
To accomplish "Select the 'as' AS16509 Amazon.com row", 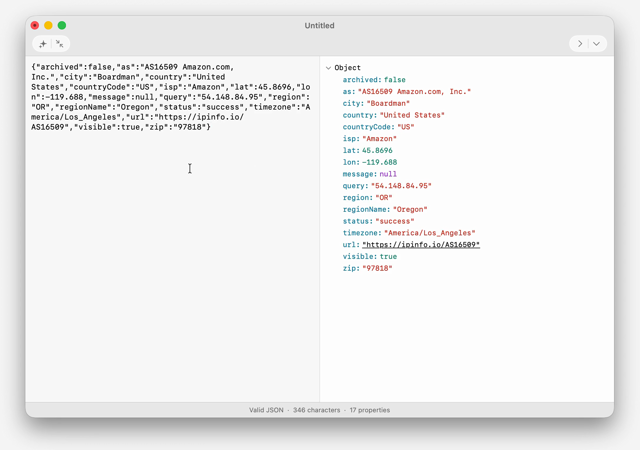I will click(407, 91).
